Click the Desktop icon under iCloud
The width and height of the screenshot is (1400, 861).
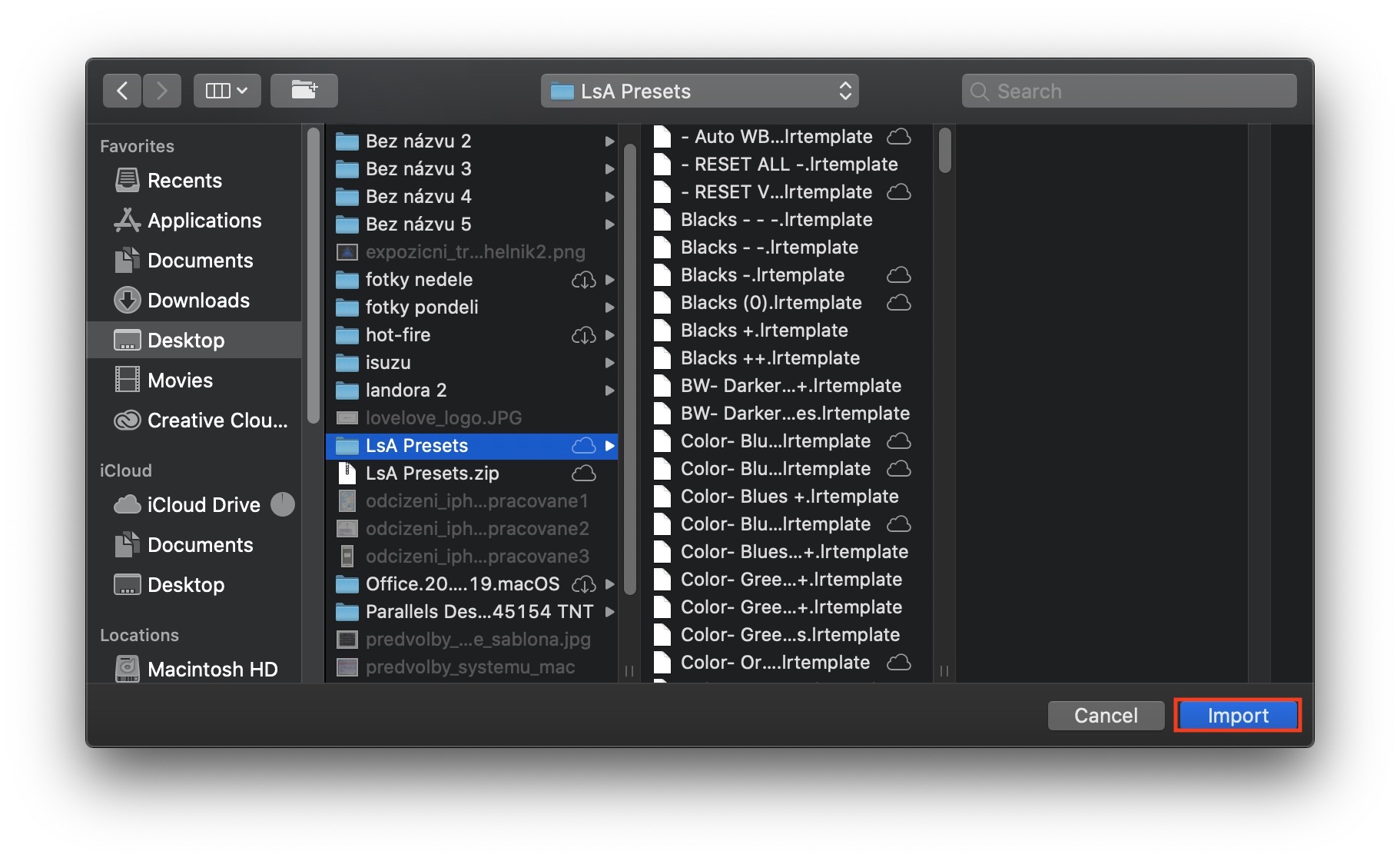127,585
